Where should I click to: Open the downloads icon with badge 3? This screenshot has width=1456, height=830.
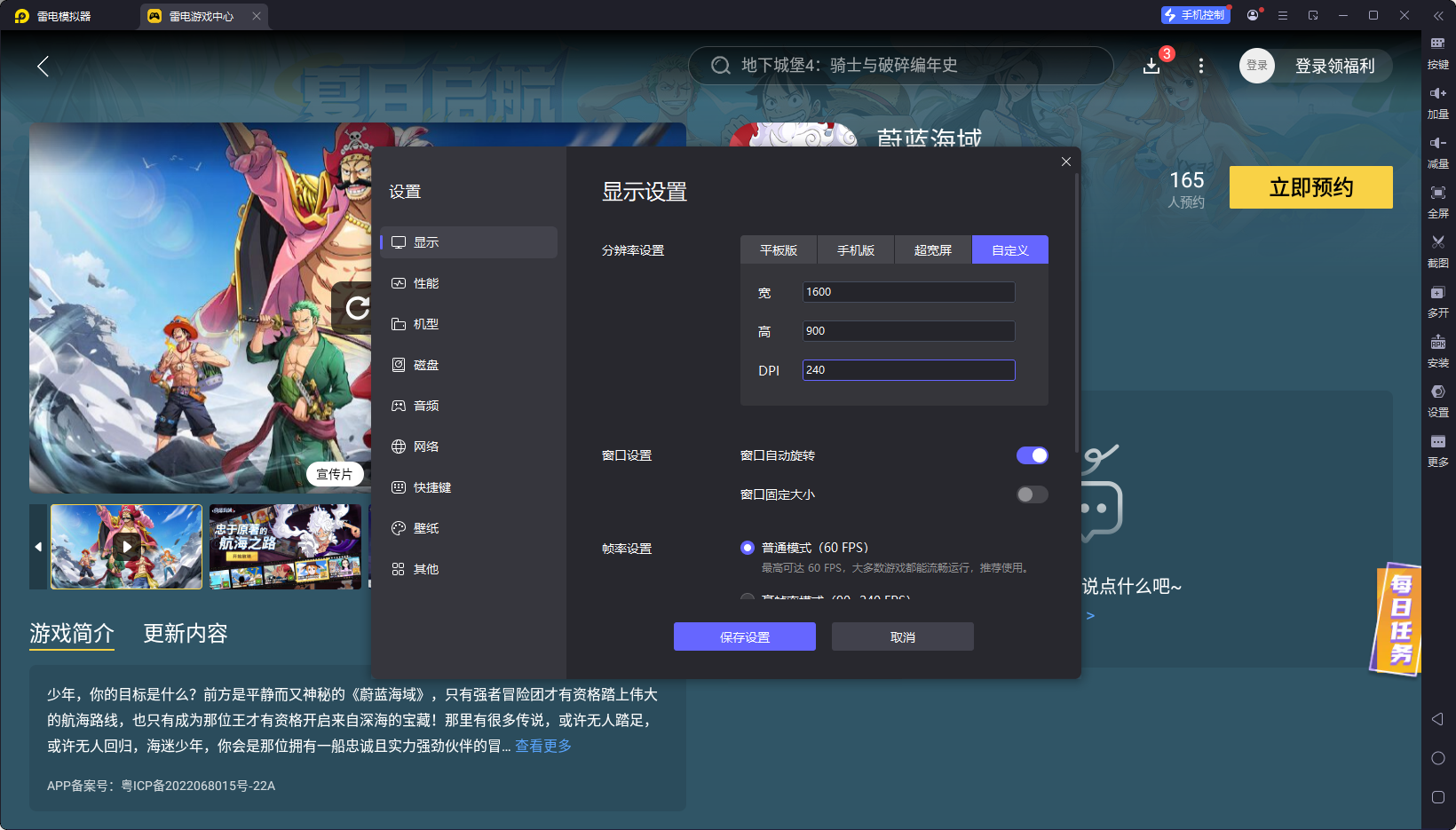1151,66
